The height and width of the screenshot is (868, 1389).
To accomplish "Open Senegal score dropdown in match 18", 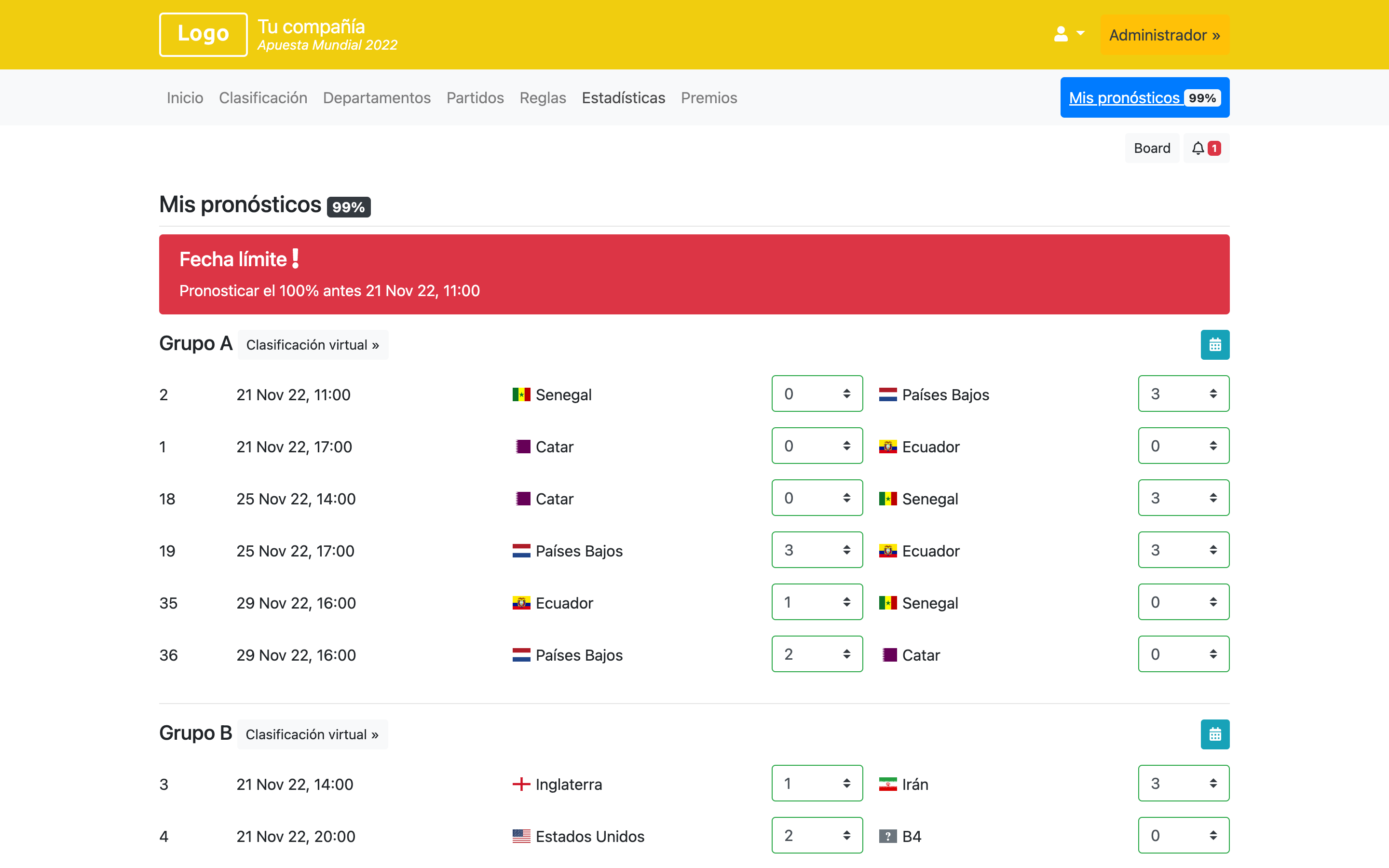I will tap(1184, 498).
